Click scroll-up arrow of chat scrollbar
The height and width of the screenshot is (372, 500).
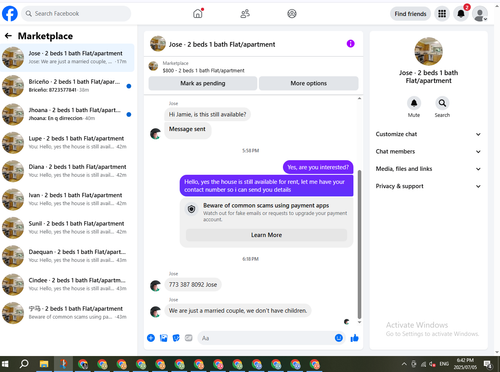[359, 98]
